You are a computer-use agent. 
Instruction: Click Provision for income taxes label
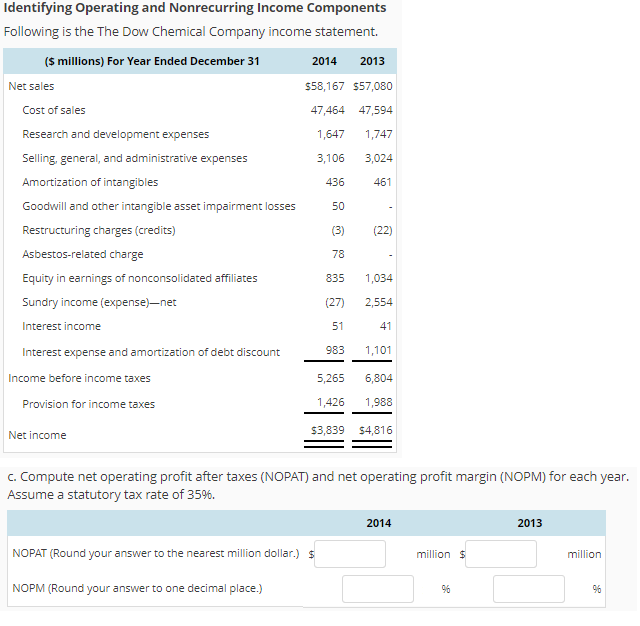(89, 404)
